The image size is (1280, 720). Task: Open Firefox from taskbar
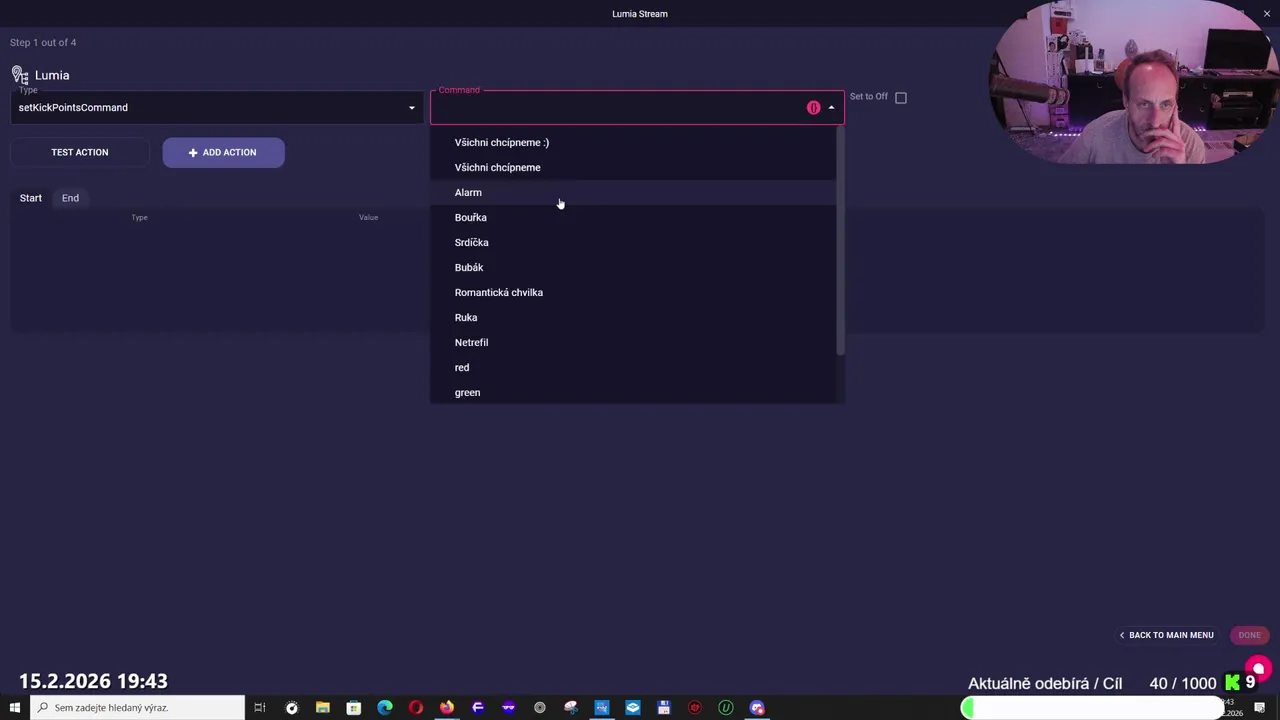[447, 708]
